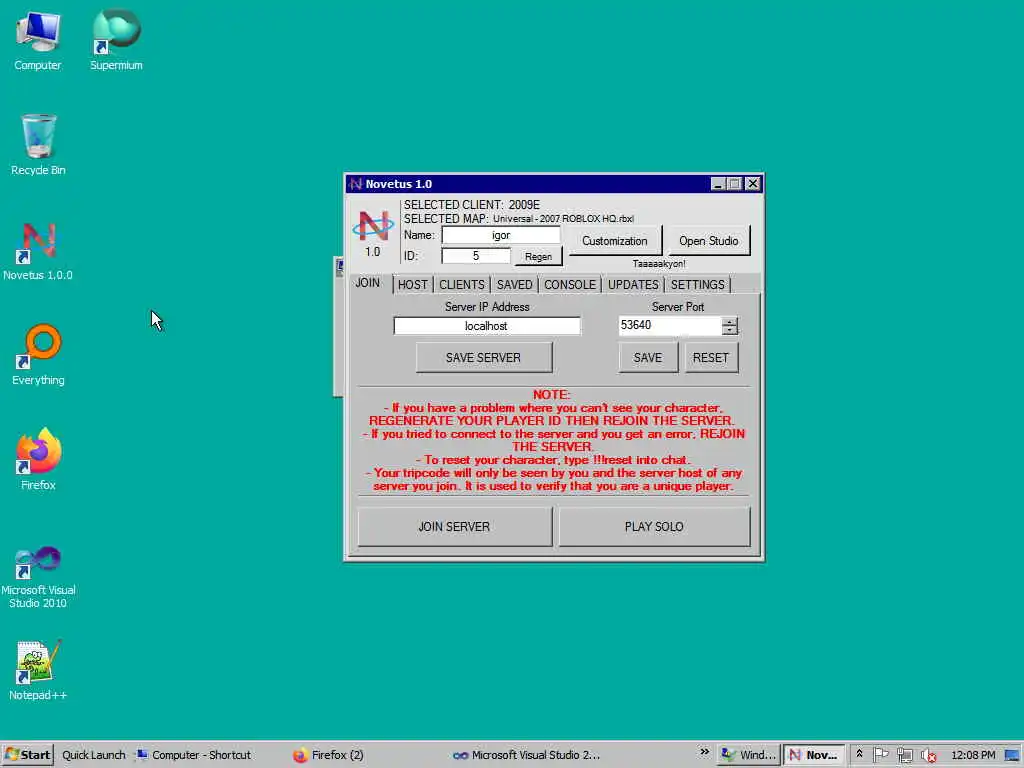Image resolution: width=1024 pixels, height=768 pixels.
Task: Regenerate the player ID with Regen
Action: click(x=538, y=257)
